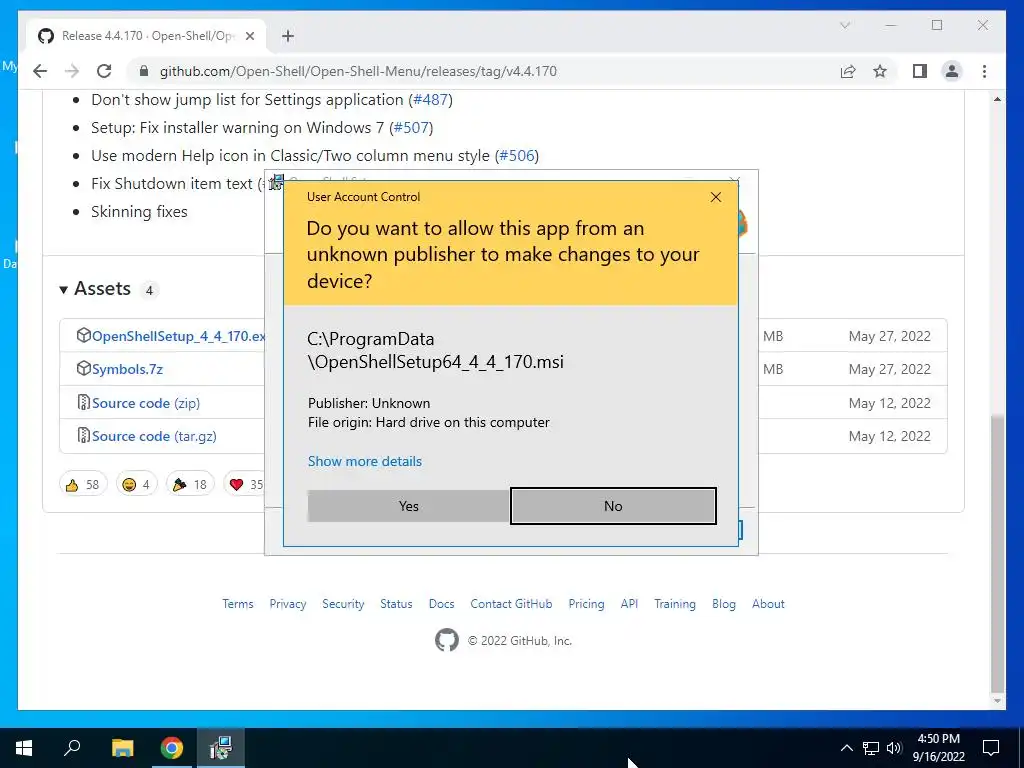This screenshot has height=768, width=1024.
Task: Open the Windows Start menu
Action: coord(24,748)
